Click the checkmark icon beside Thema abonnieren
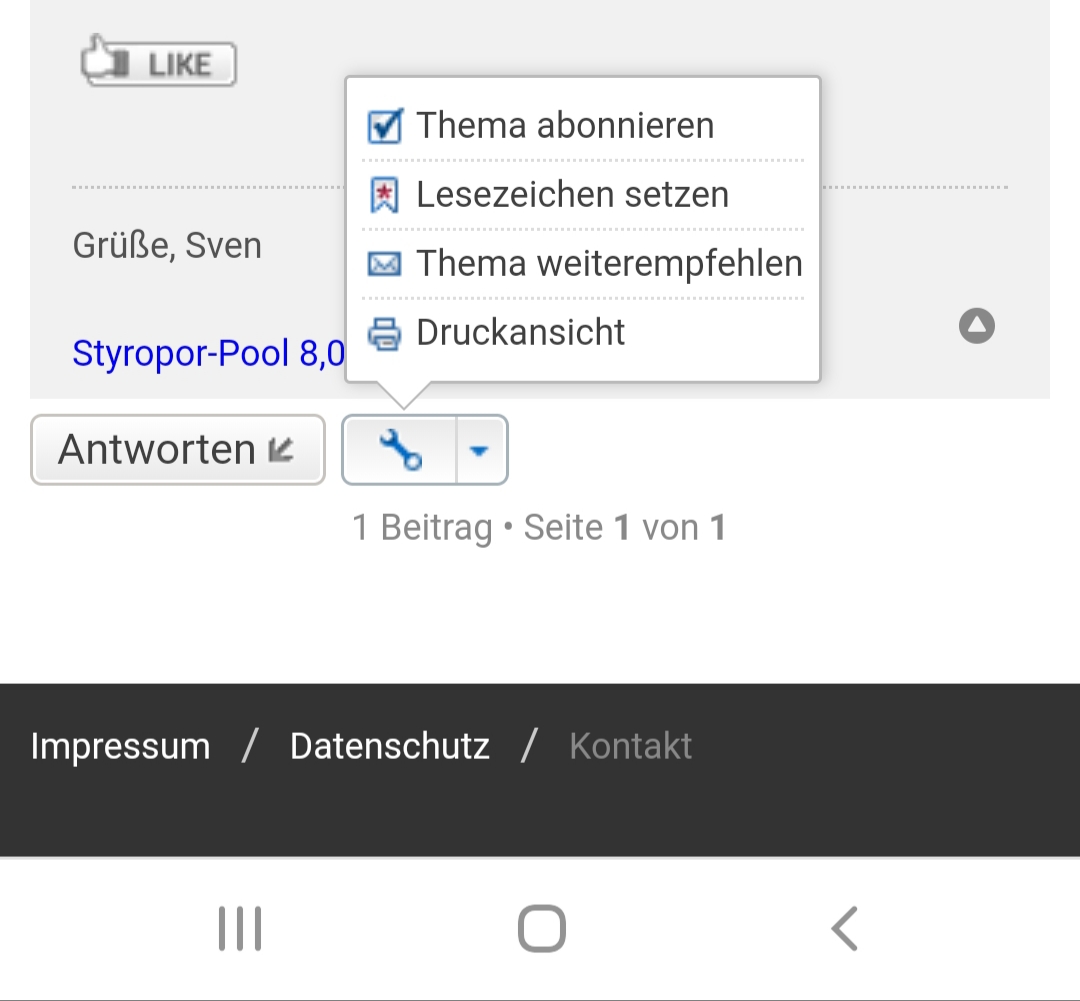1080x1001 pixels. pos(385,126)
